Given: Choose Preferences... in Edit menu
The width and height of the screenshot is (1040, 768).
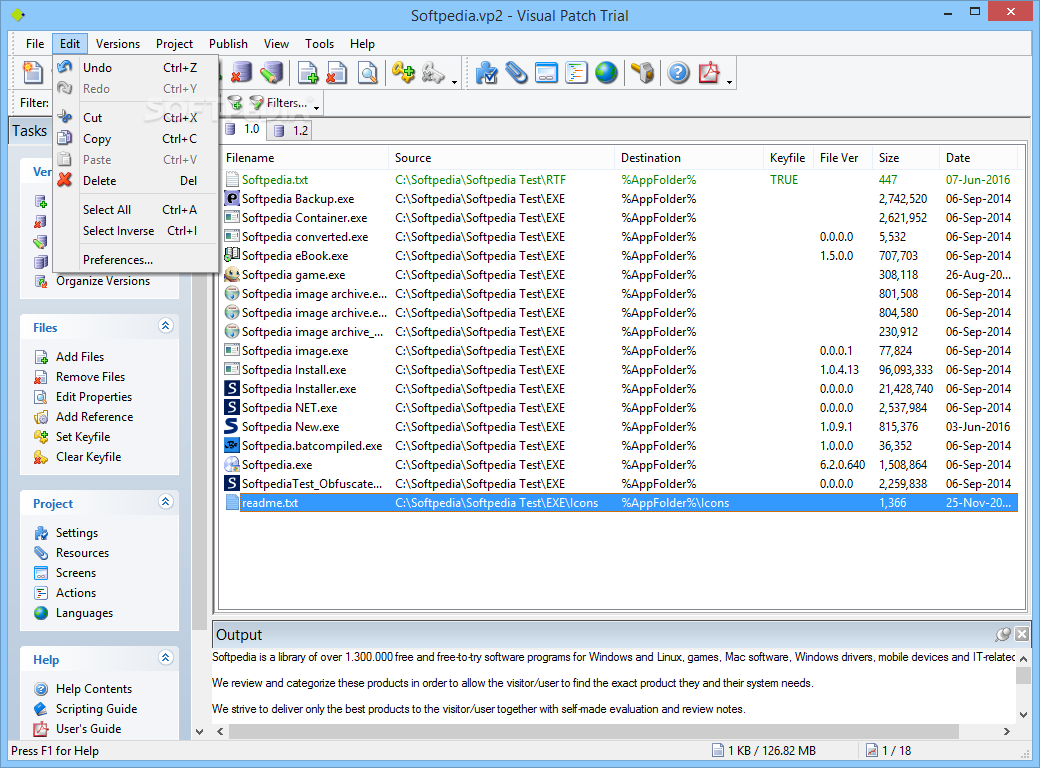Looking at the screenshot, I should tap(138, 260).
